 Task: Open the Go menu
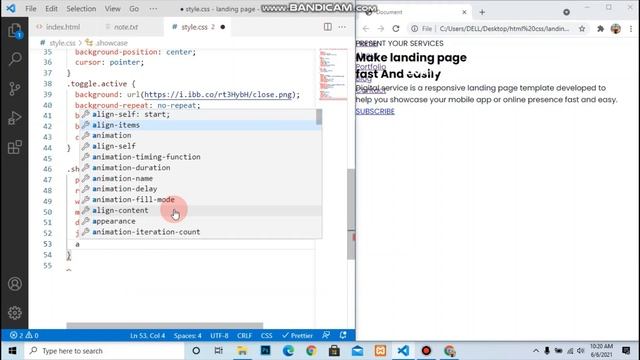click(134, 9)
